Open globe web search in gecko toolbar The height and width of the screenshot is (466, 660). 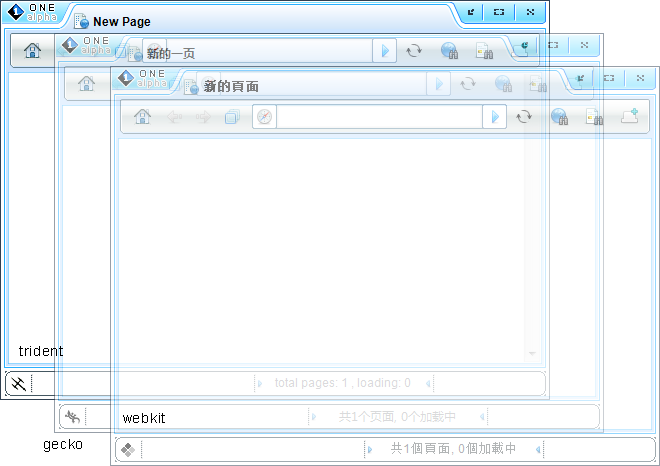coord(503,83)
